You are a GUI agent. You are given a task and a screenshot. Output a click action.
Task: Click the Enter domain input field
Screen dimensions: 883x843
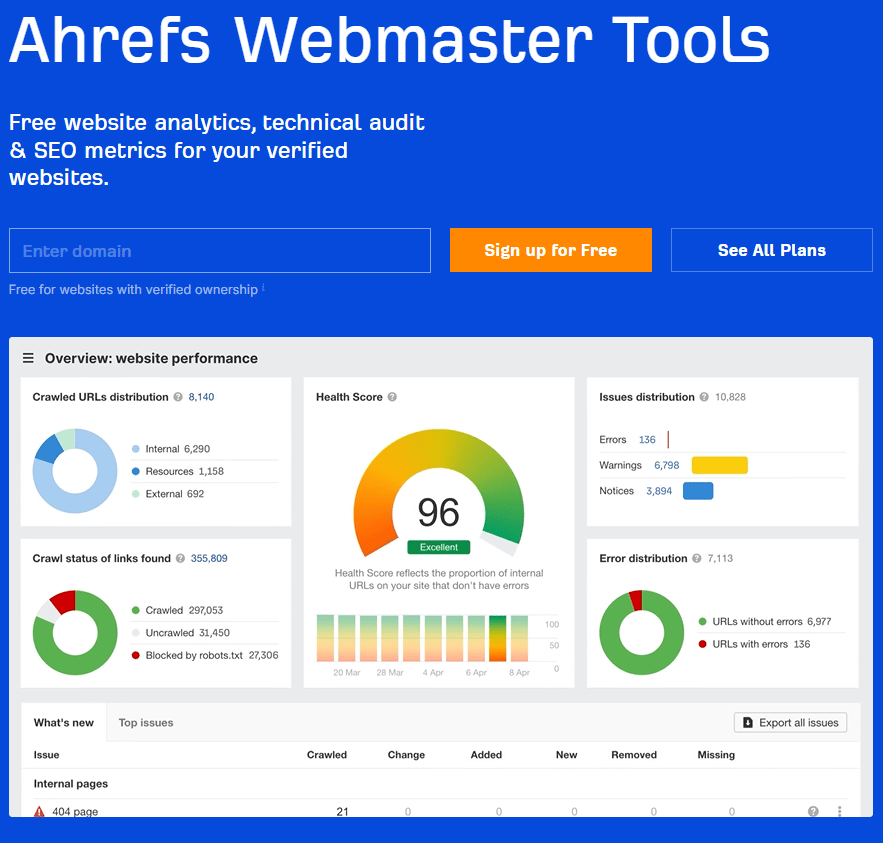220,251
